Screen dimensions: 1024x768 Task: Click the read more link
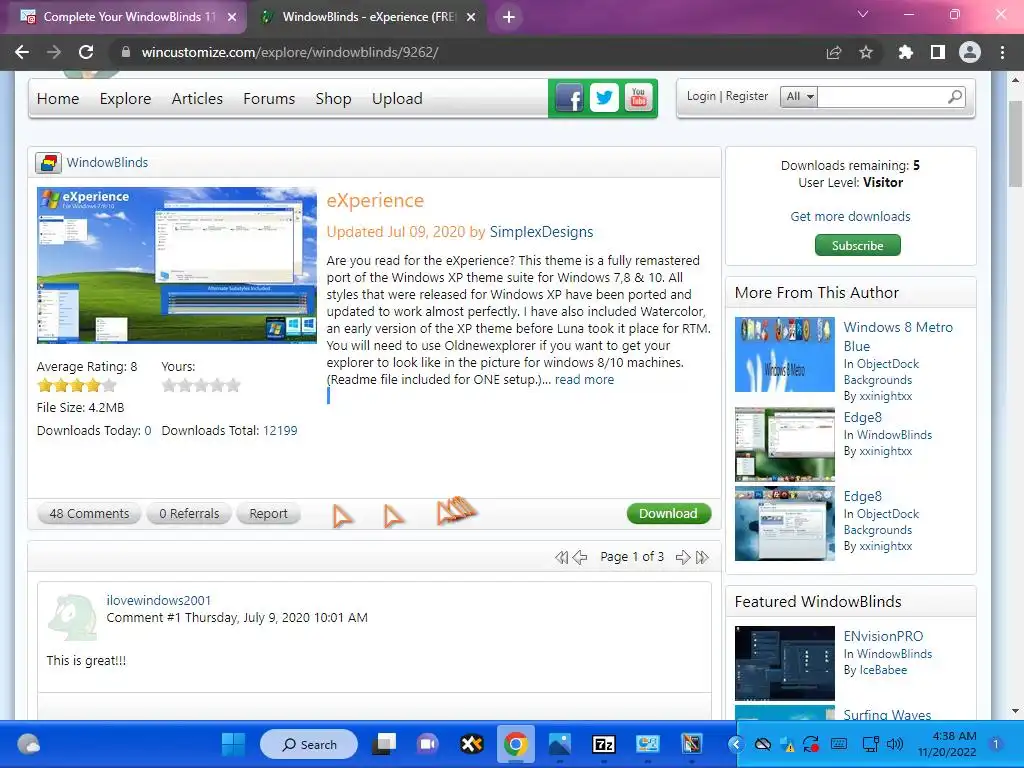[x=584, y=379]
